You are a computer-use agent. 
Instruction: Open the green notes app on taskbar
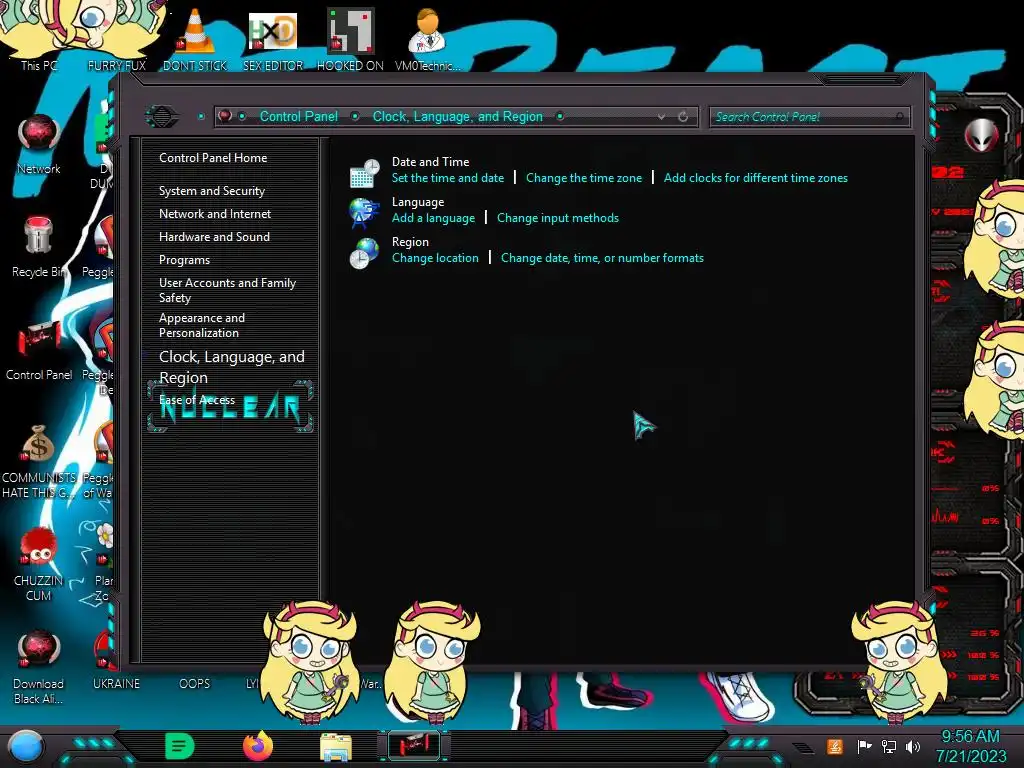[180, 746]
